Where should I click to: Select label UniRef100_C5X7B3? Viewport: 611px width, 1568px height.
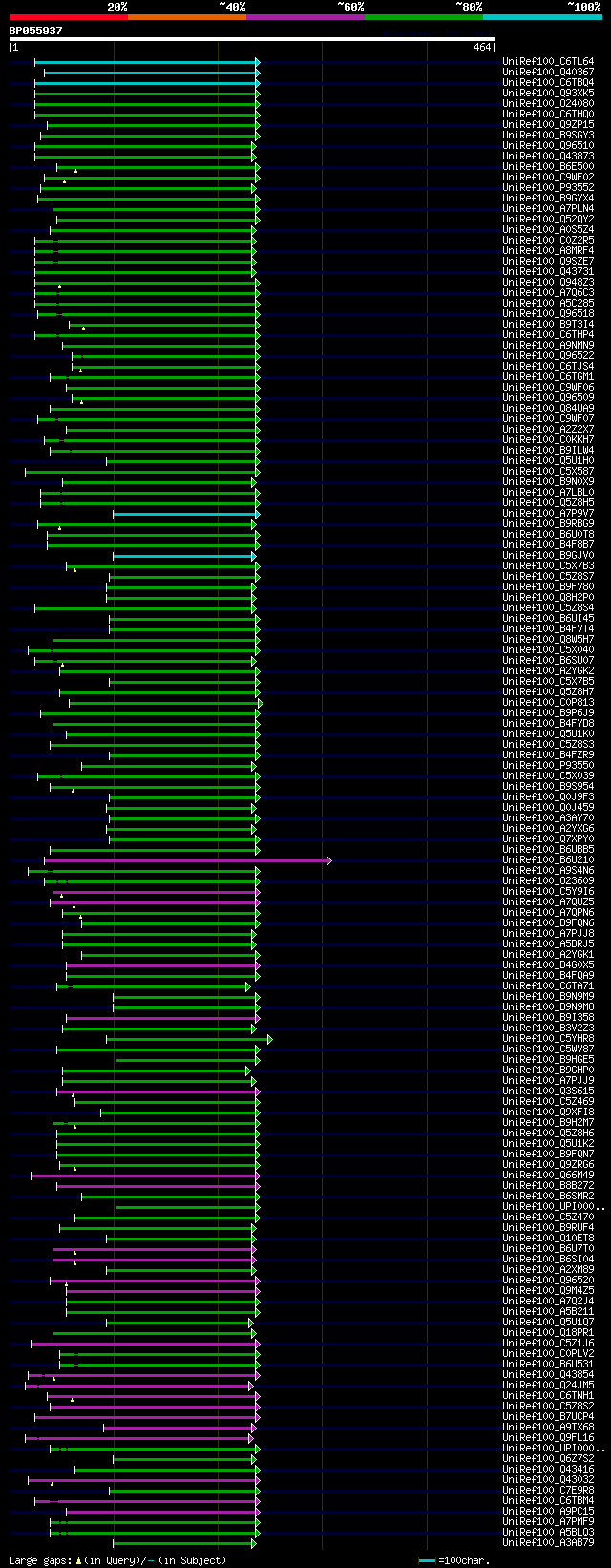548,566
